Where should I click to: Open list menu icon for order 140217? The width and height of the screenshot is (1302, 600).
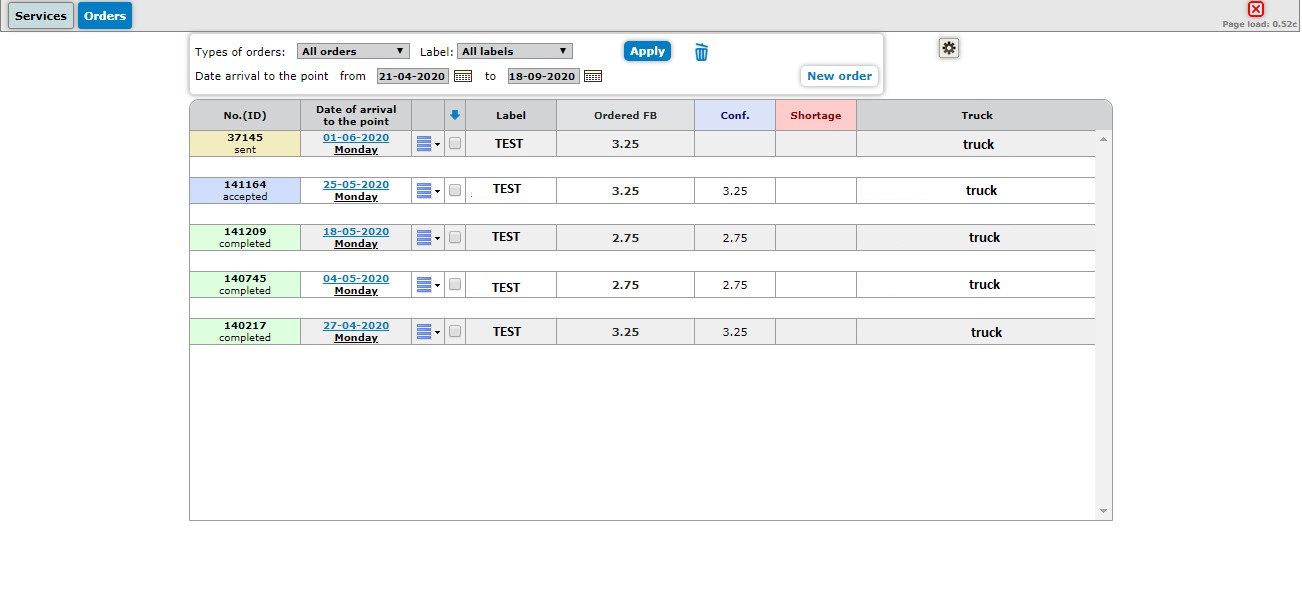click(x=427, y=332)
